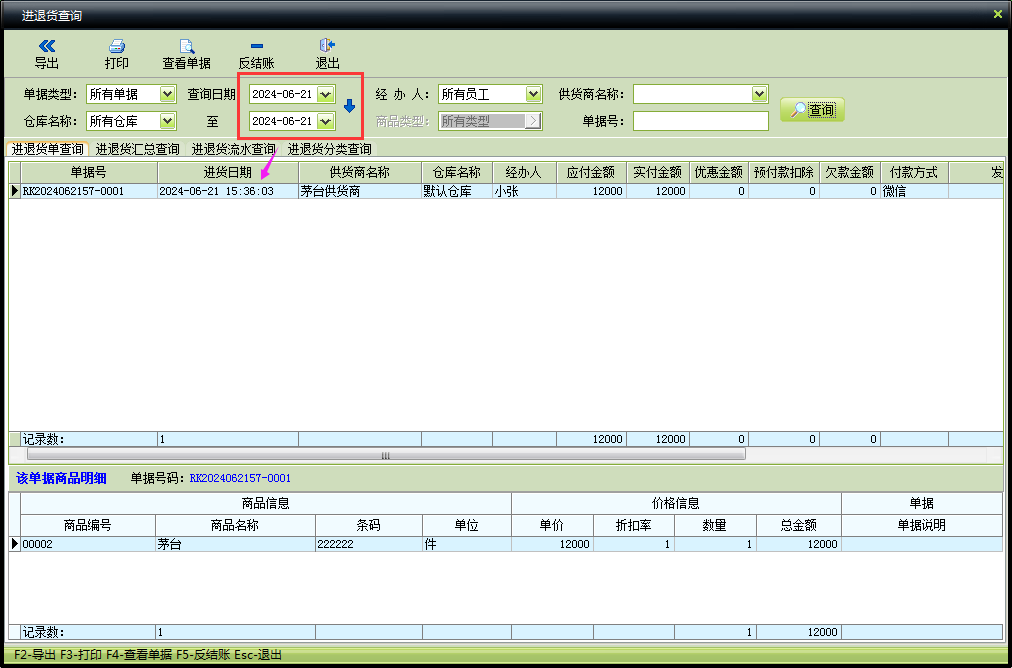Expand the 经办人 employee dropdown
The image size is (1012, 668).
(x=533, y=94)
